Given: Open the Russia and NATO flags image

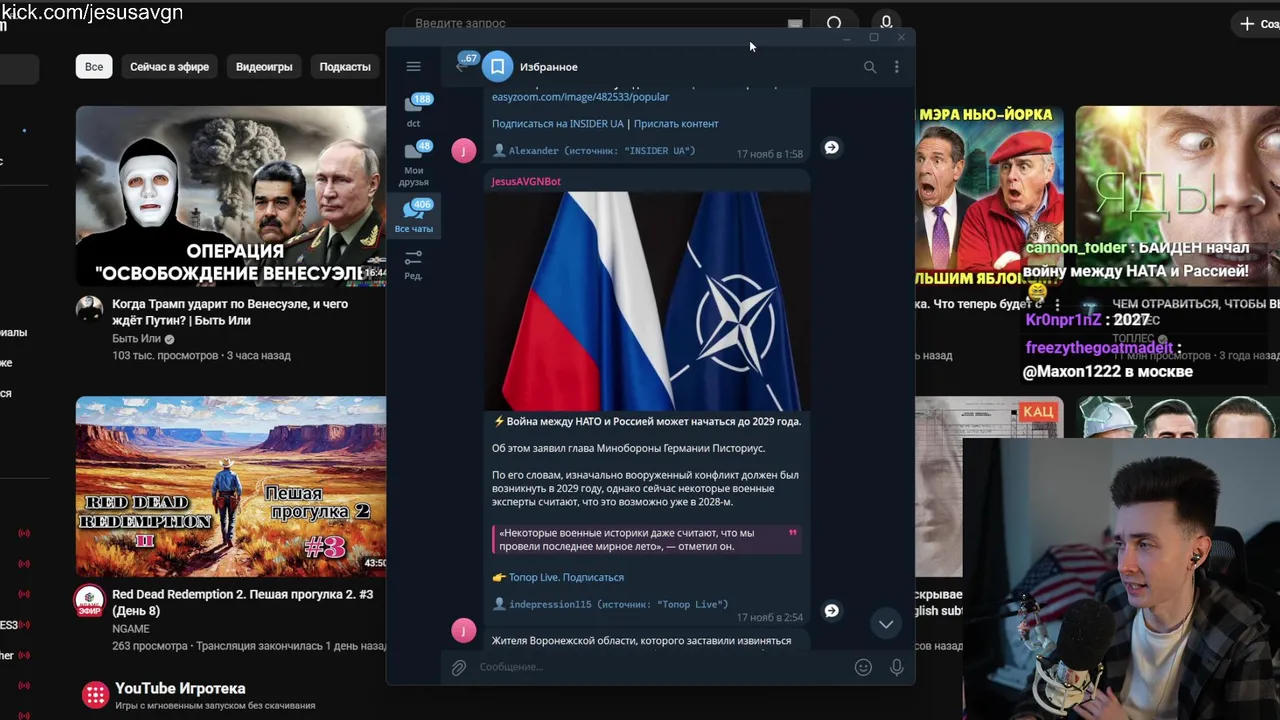Looking at the screenshot, I should (646, 301).
